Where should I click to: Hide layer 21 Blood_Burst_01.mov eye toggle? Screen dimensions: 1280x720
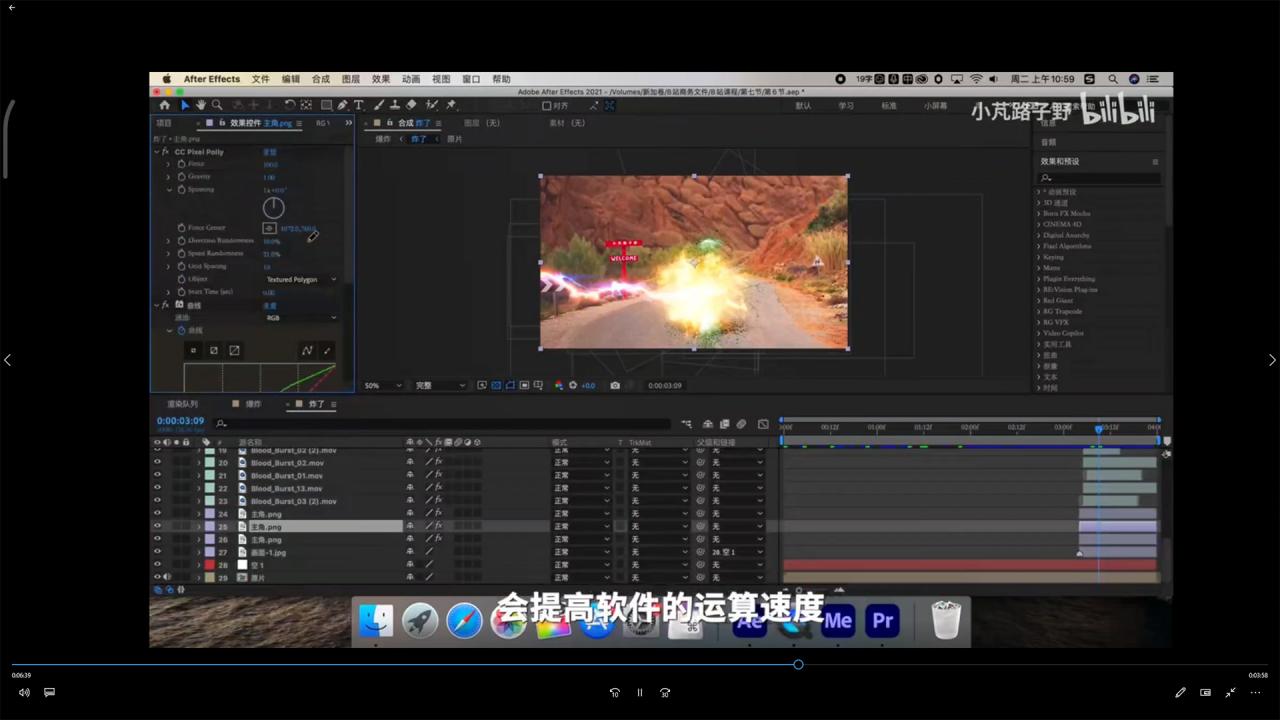click(157, 476)
